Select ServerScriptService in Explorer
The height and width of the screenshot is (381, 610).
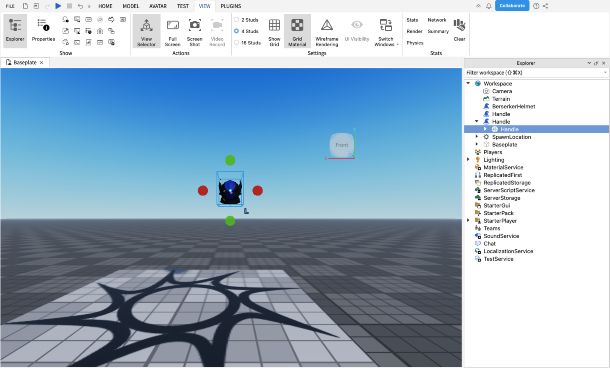coord(509,190)
